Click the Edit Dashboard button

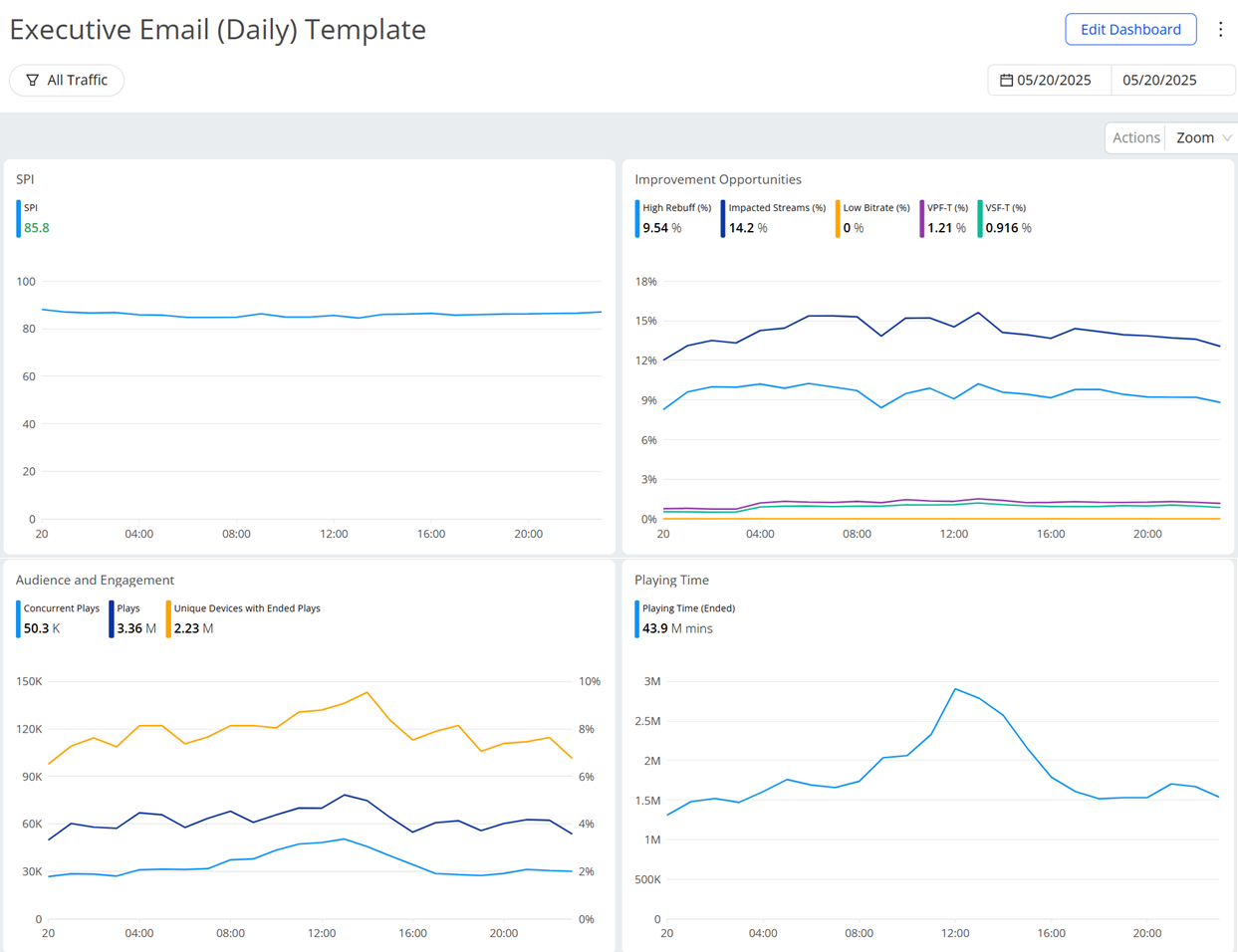coord(1130,29)
